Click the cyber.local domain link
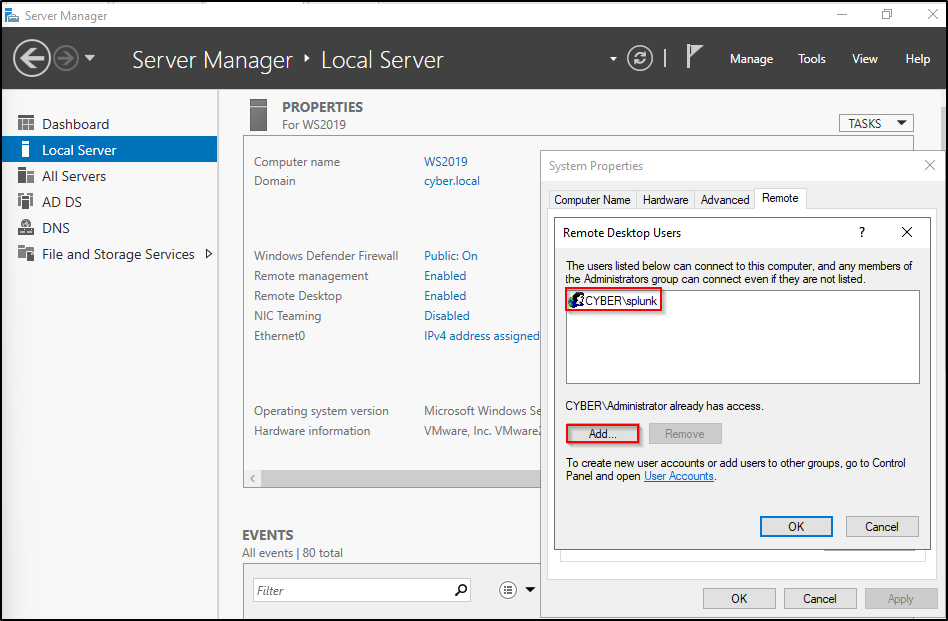 452,181
